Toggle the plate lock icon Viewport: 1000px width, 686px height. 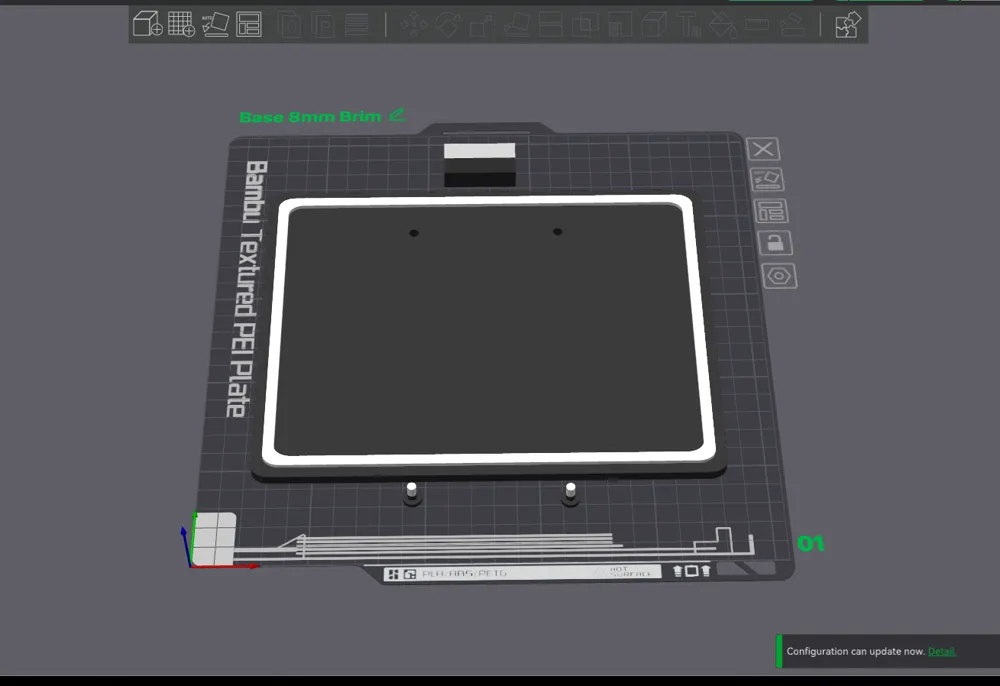click(775, 243)
